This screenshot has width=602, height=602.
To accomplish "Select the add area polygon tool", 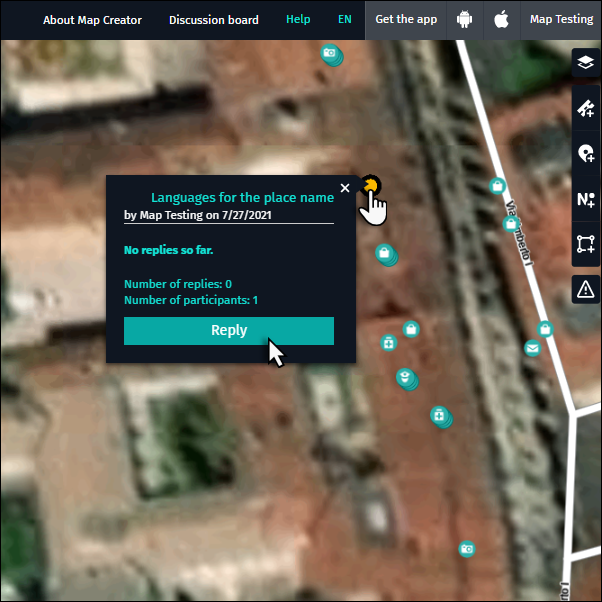I will [585, 244].
